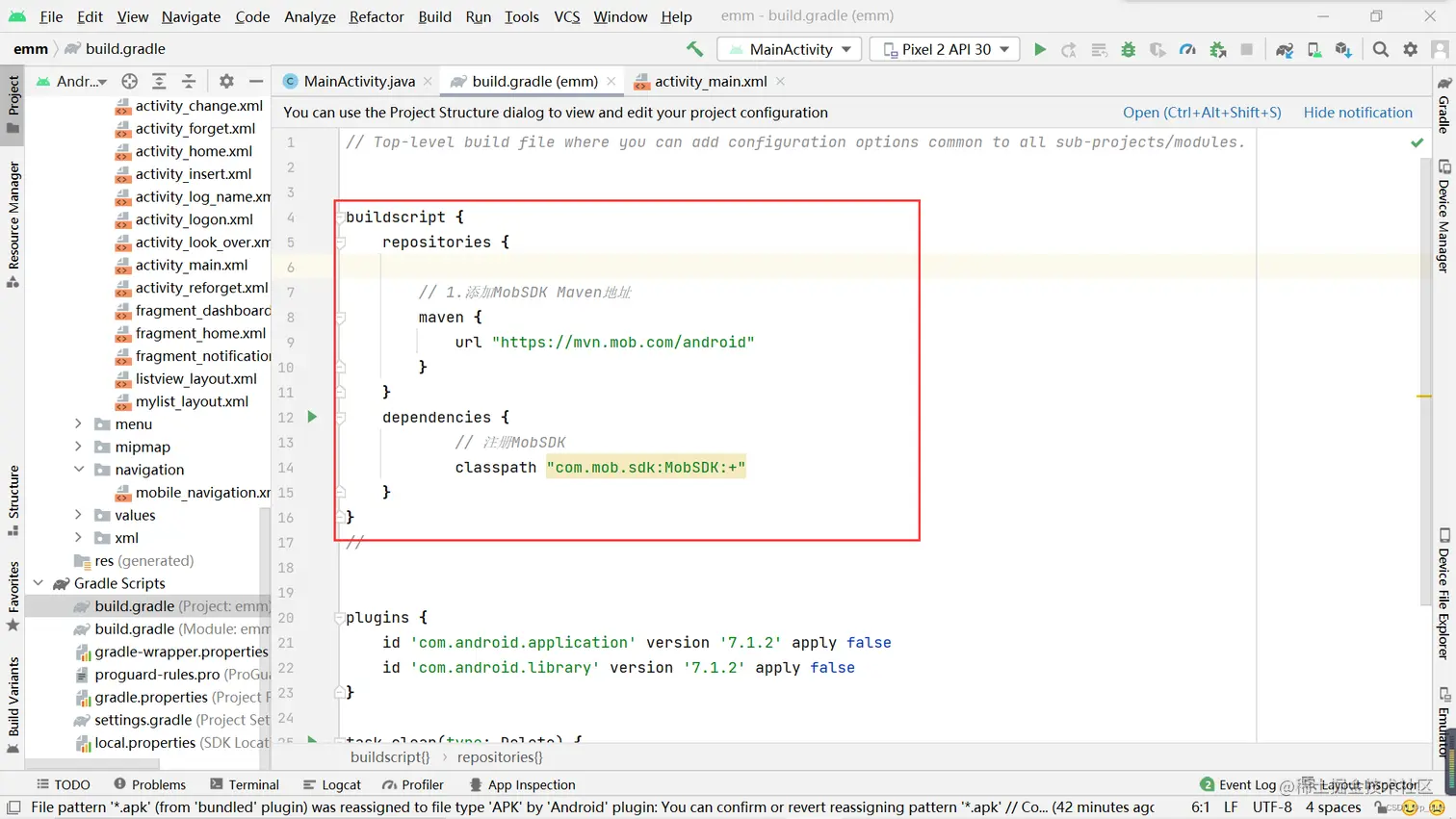The image size is (1456, 819).
Task: Fold the buildscript block at line 4
Action: coord(340,218)
